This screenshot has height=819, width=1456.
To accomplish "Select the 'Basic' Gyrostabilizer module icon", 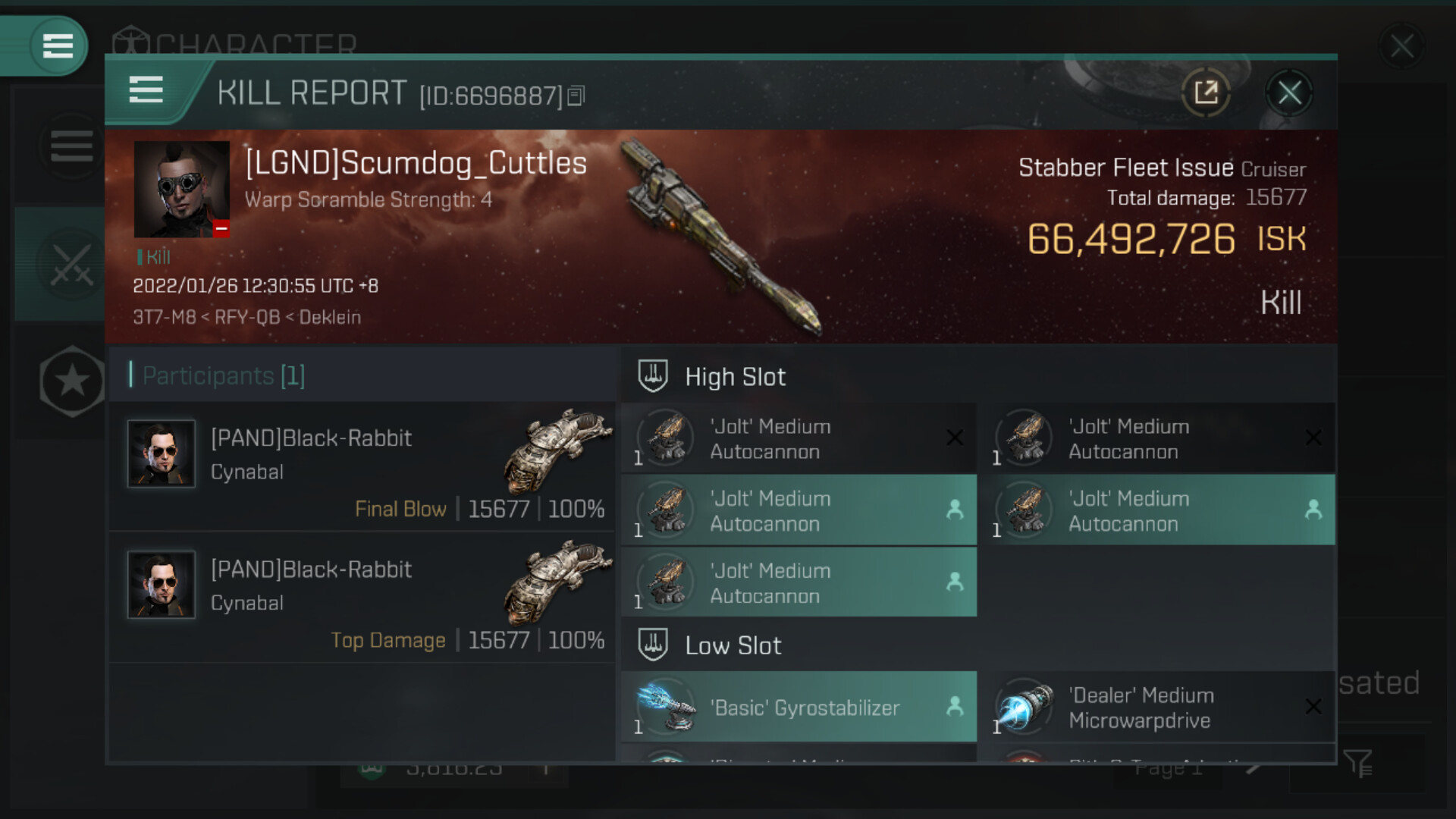I will coord(666,707).
